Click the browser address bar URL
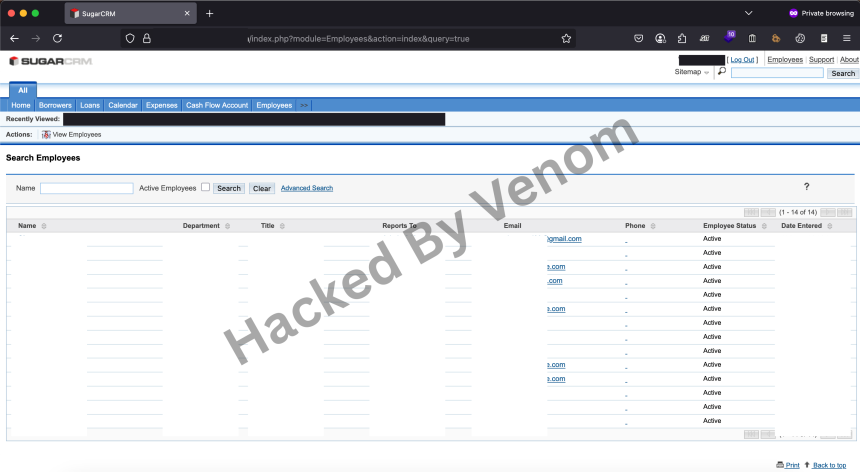The width and height of the screenshot is (860, 472). tap(359, 38)
